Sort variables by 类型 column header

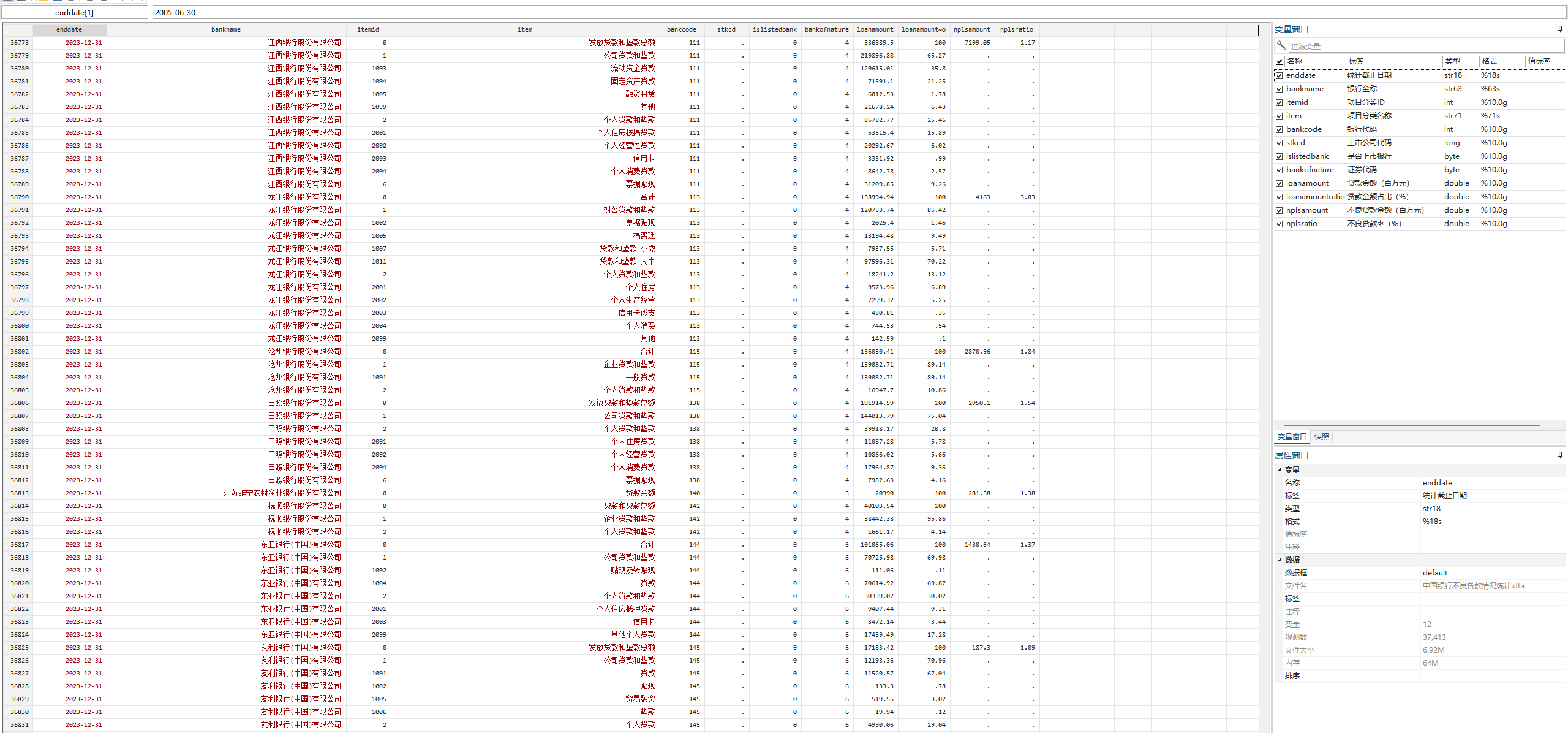(x=1452, y=61)
